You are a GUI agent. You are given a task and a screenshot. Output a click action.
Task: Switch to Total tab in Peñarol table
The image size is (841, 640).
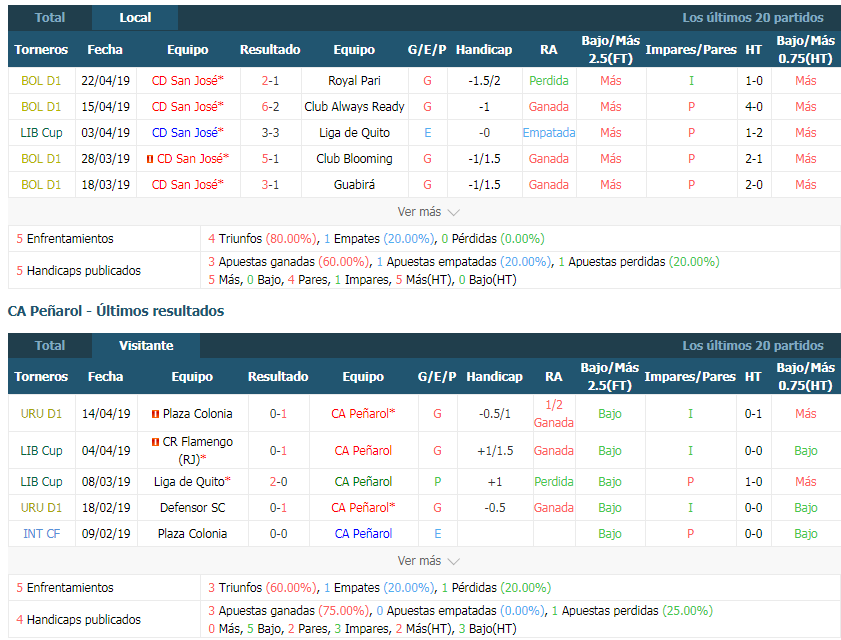pos(50,345)
